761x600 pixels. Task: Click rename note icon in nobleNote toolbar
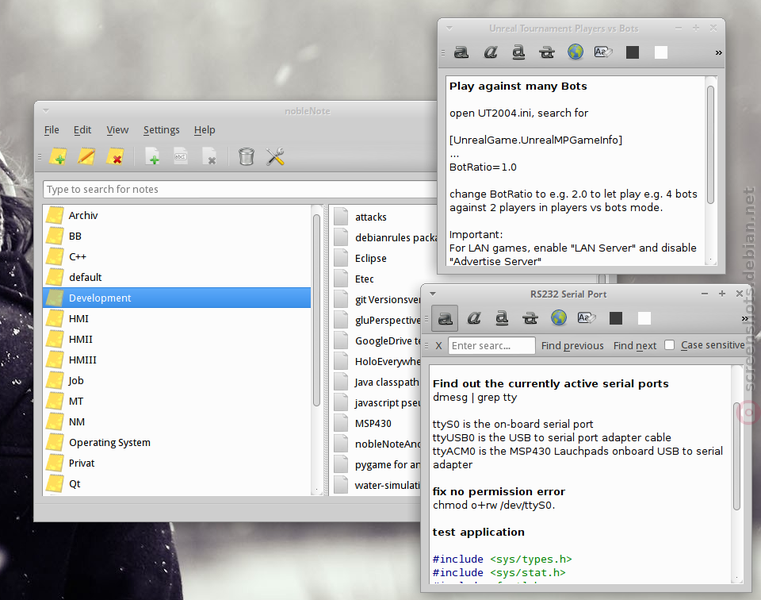[x=181, y=157]
